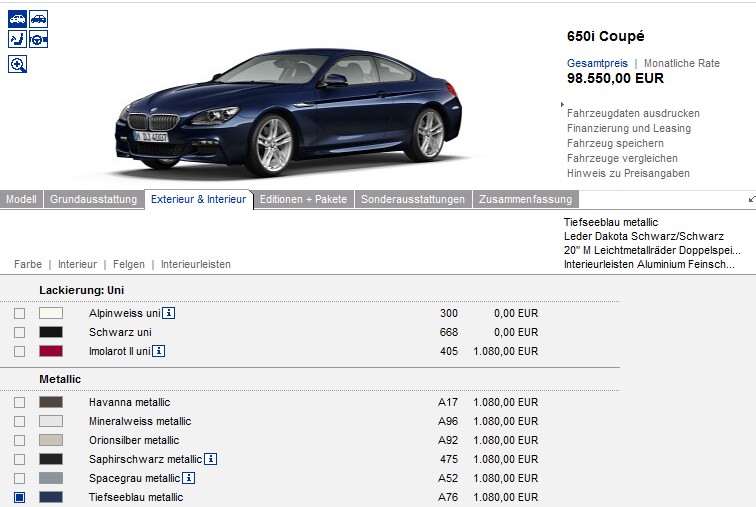Click Fahrzeuge vergleichen link
Image resolution: width=756 pixels, height=507 pixels.
[622, 158]
